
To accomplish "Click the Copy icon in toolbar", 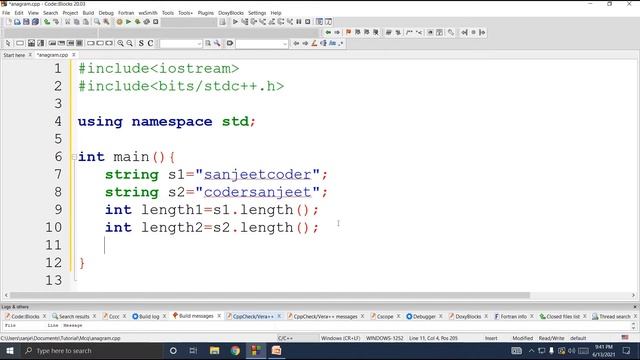I will point(77,22).
